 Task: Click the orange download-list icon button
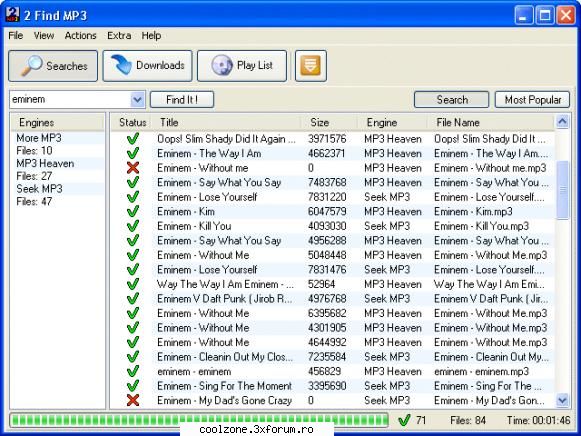[x=311, y=66]
